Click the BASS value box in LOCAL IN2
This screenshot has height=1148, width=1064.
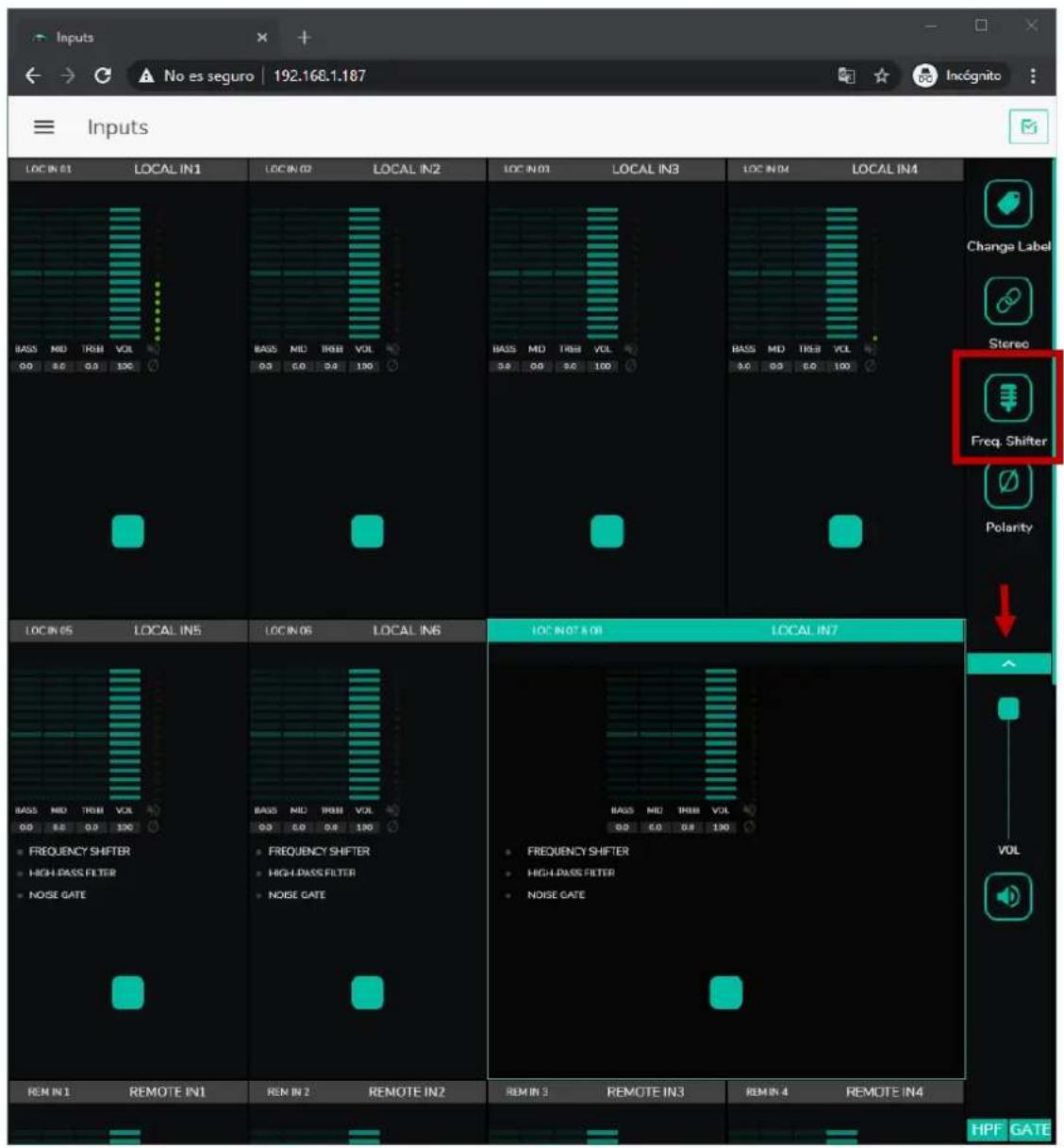point(266,366)
